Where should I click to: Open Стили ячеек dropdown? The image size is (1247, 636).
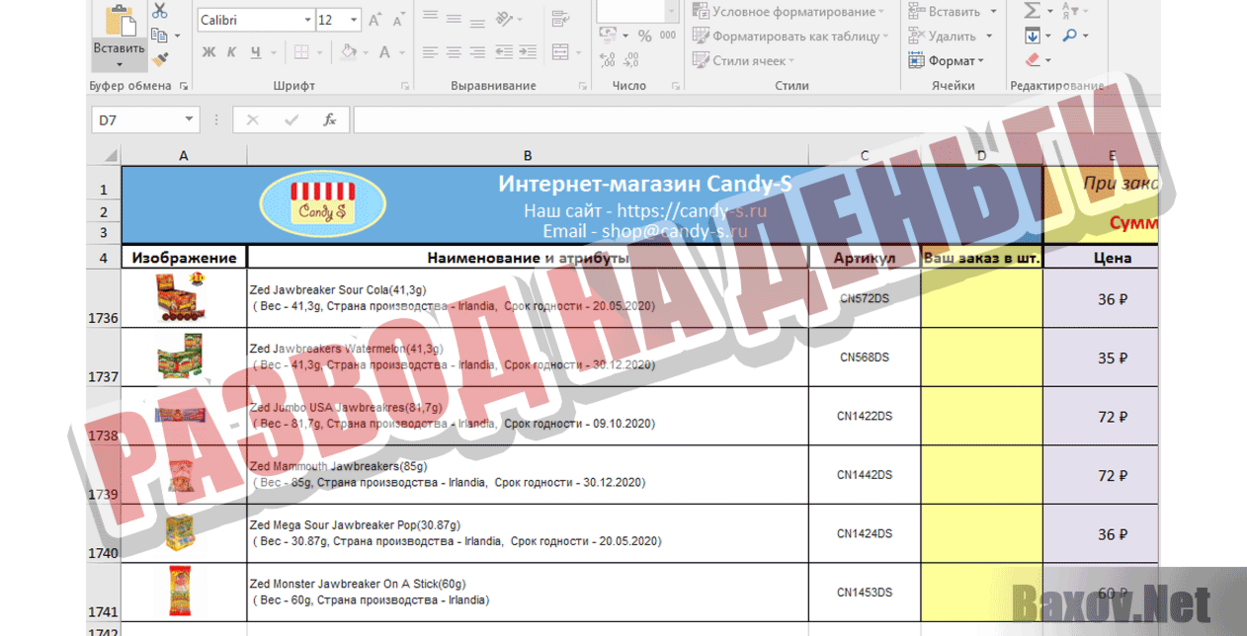point(745,60)
